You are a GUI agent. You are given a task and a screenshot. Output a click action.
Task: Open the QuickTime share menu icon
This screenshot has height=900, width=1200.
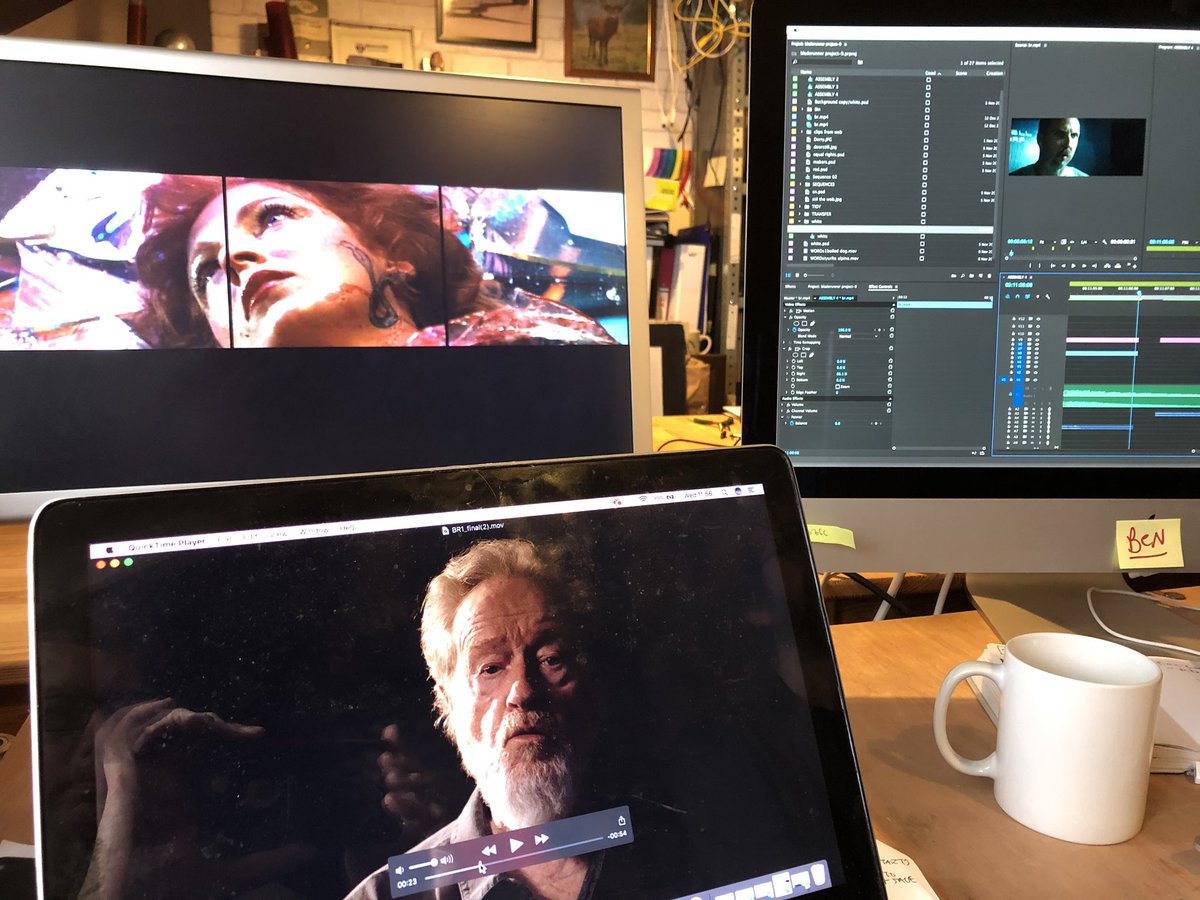(622, 820)
